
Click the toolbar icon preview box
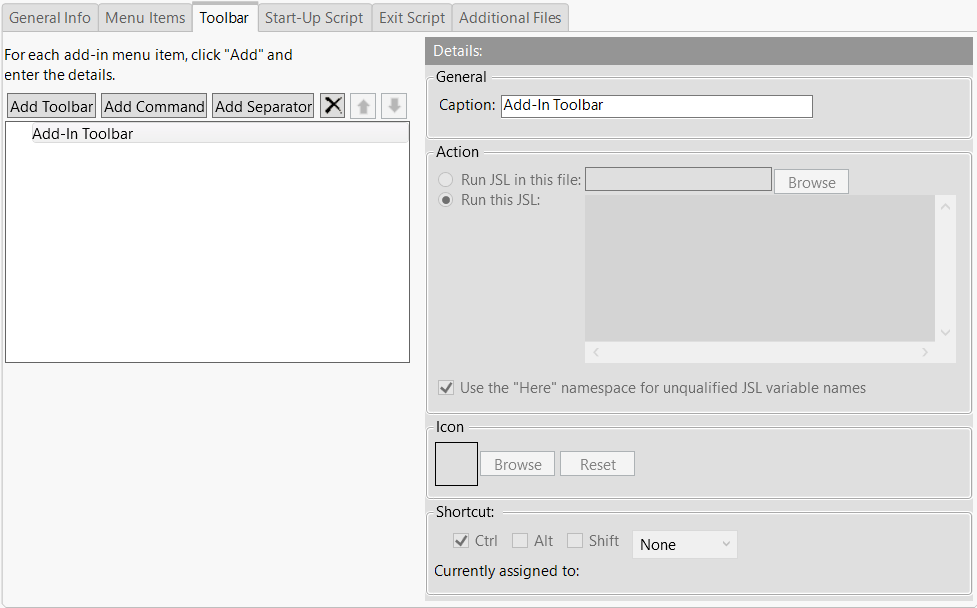click(x=456, y=463)
